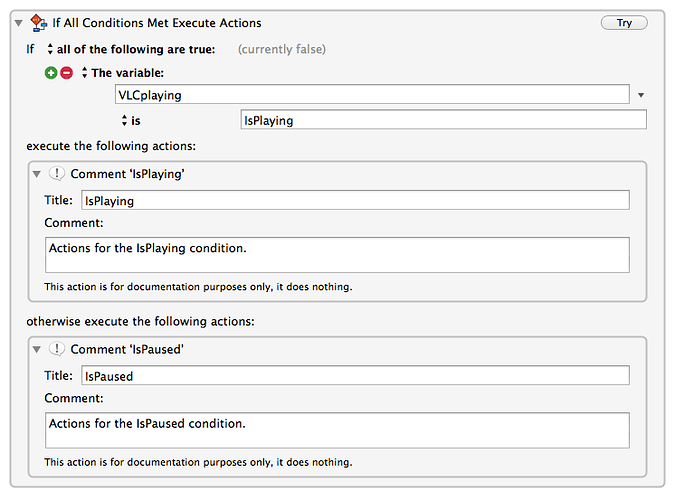Select the Comment 'IsPaused' action header
Image resolution: width=674 pixels, height=500 pixels.
(x=127, y=349)
